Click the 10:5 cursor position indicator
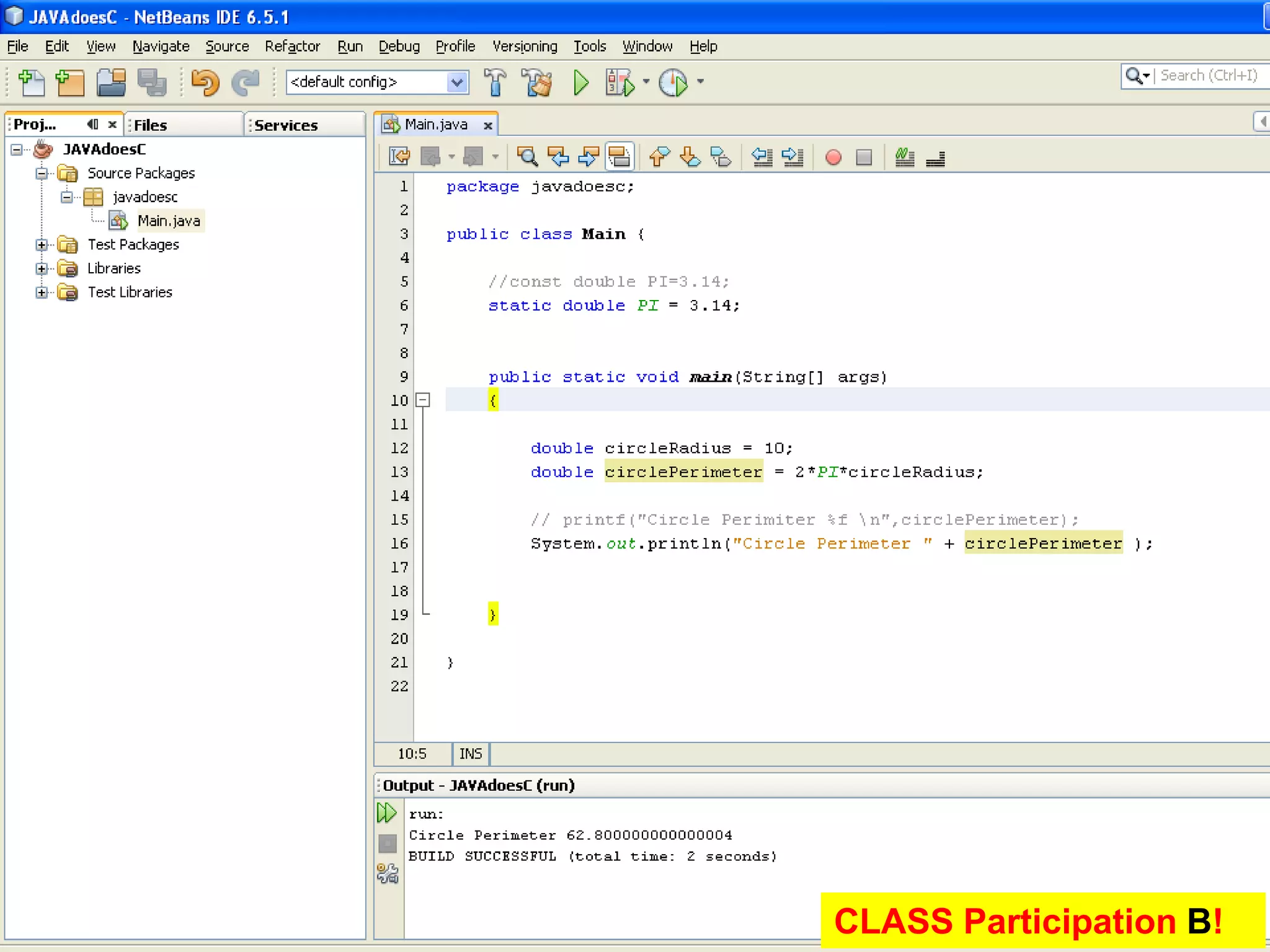 pyautogui.click(x=412, y=754)
